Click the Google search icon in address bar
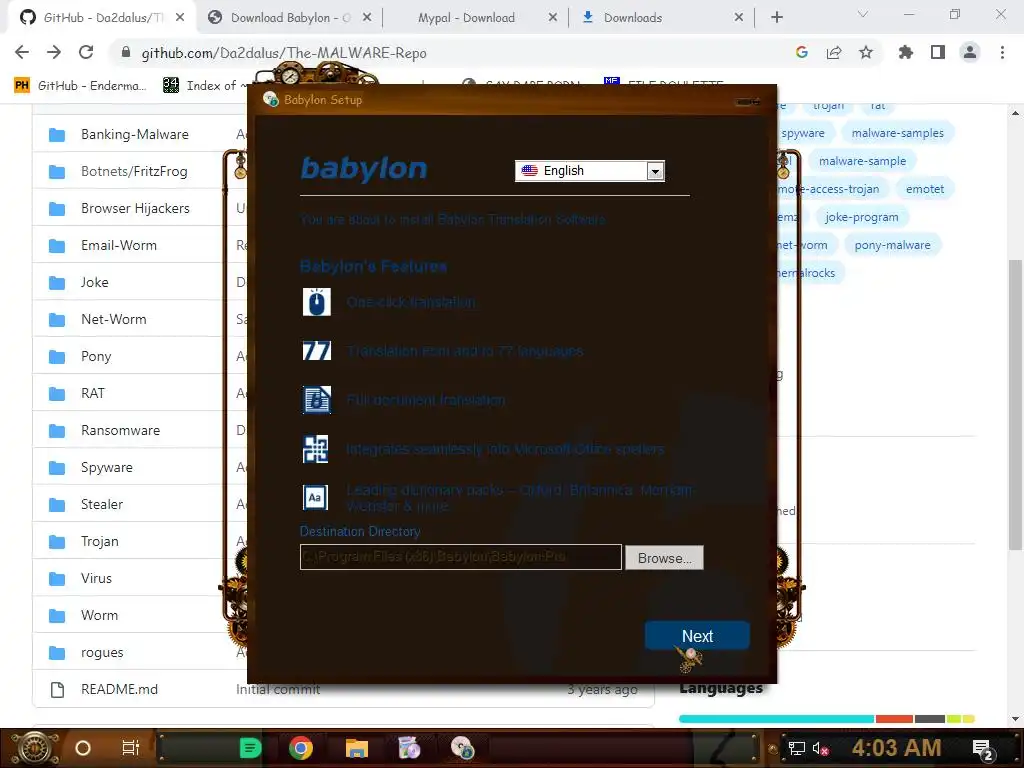Viewport: 1024px width, 768px height. pos(801,52)
